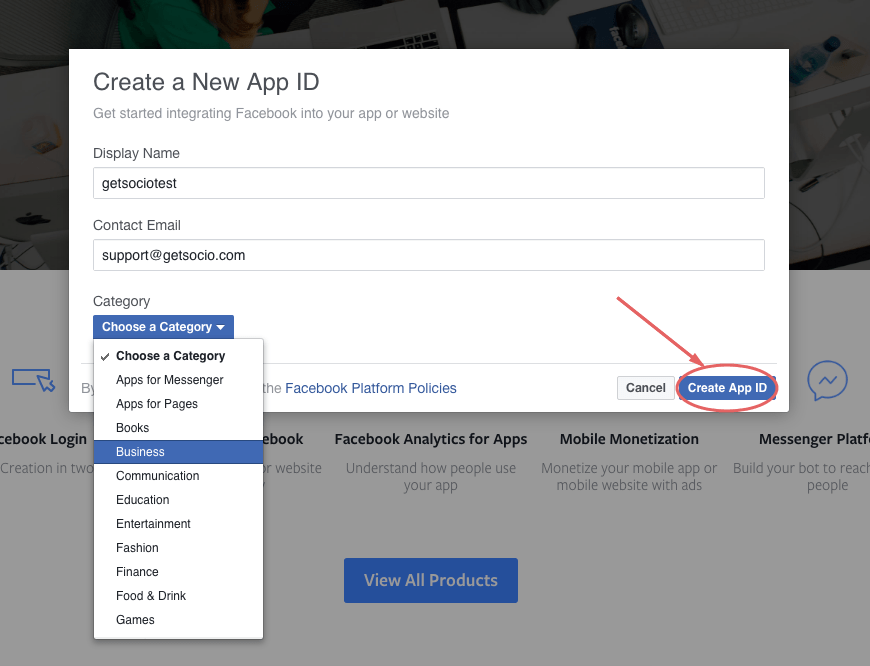Viewport: 870px width, 666px height.
Task: Select Fashion in the category list
Action: (178, 548)
